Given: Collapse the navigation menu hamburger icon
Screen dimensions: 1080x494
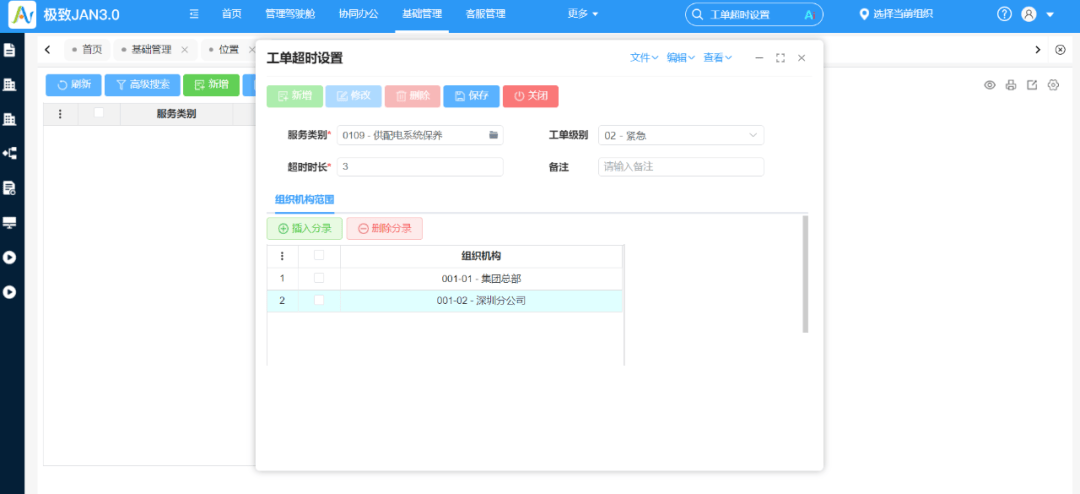Looking at the screenshot, I should (194, 14).
